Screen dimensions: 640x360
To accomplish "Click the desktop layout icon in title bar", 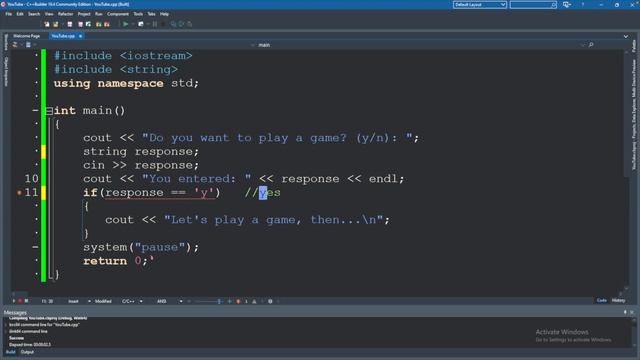I will coord(567,4).
